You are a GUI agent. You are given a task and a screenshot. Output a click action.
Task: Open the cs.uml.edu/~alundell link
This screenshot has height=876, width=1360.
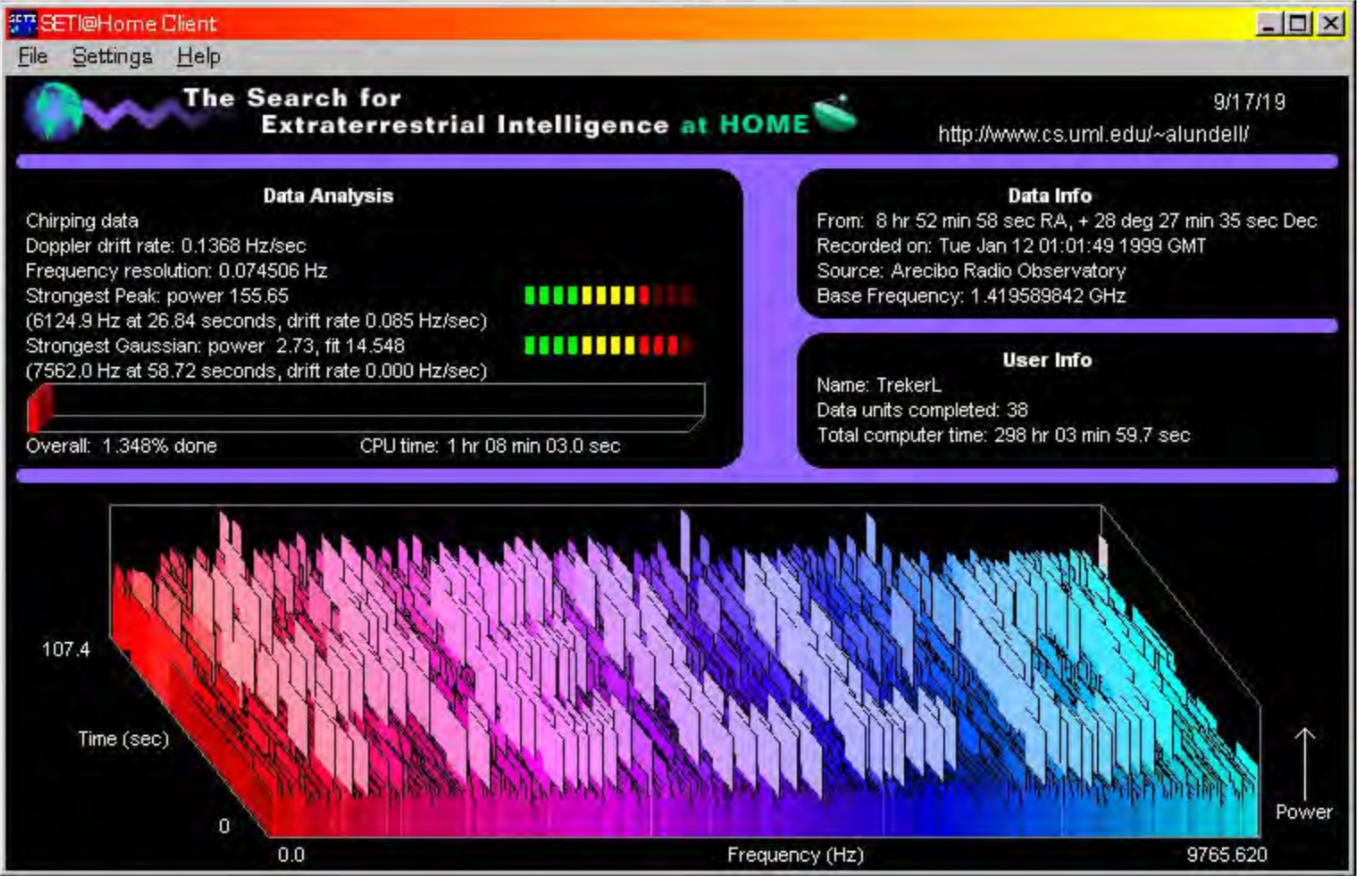1093,135
